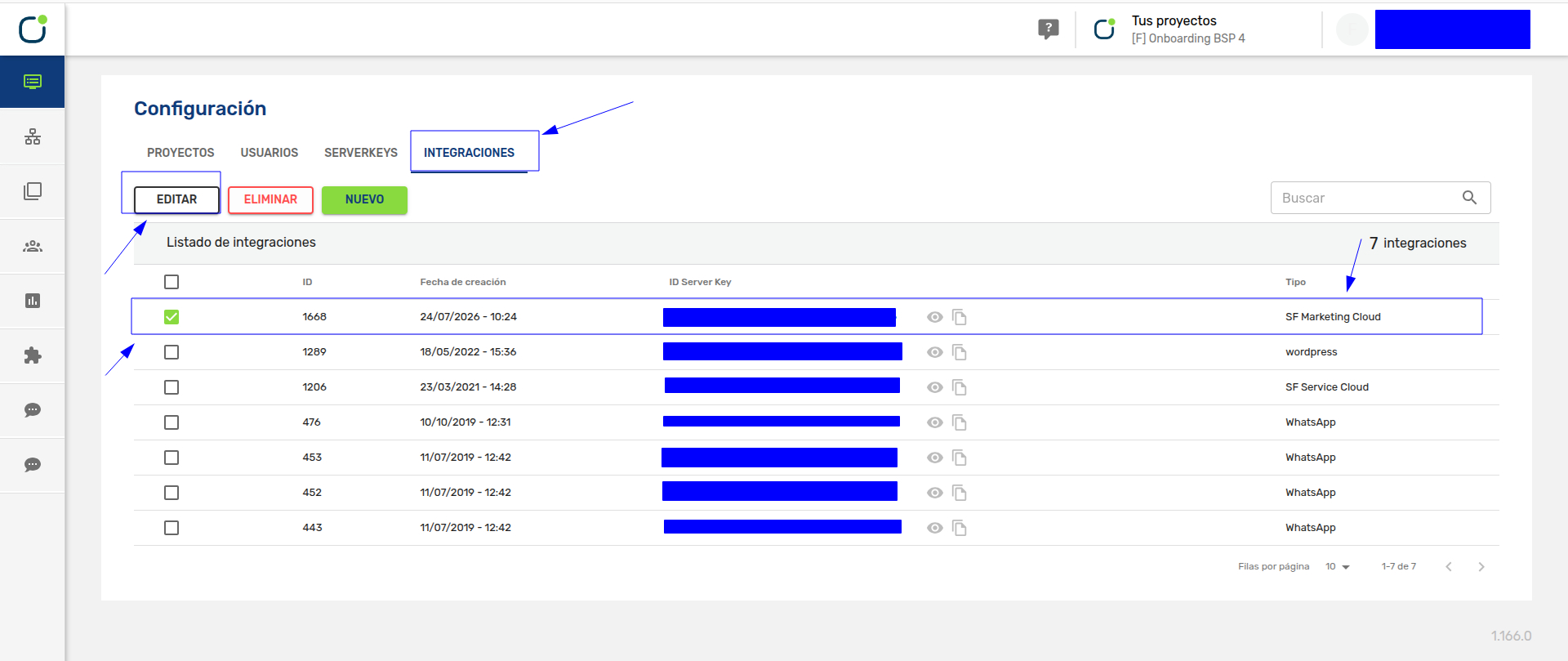The height and width of the screenshot is (661, 1568).
Task: Sort by the ID column header
Action: pos(307,282)
